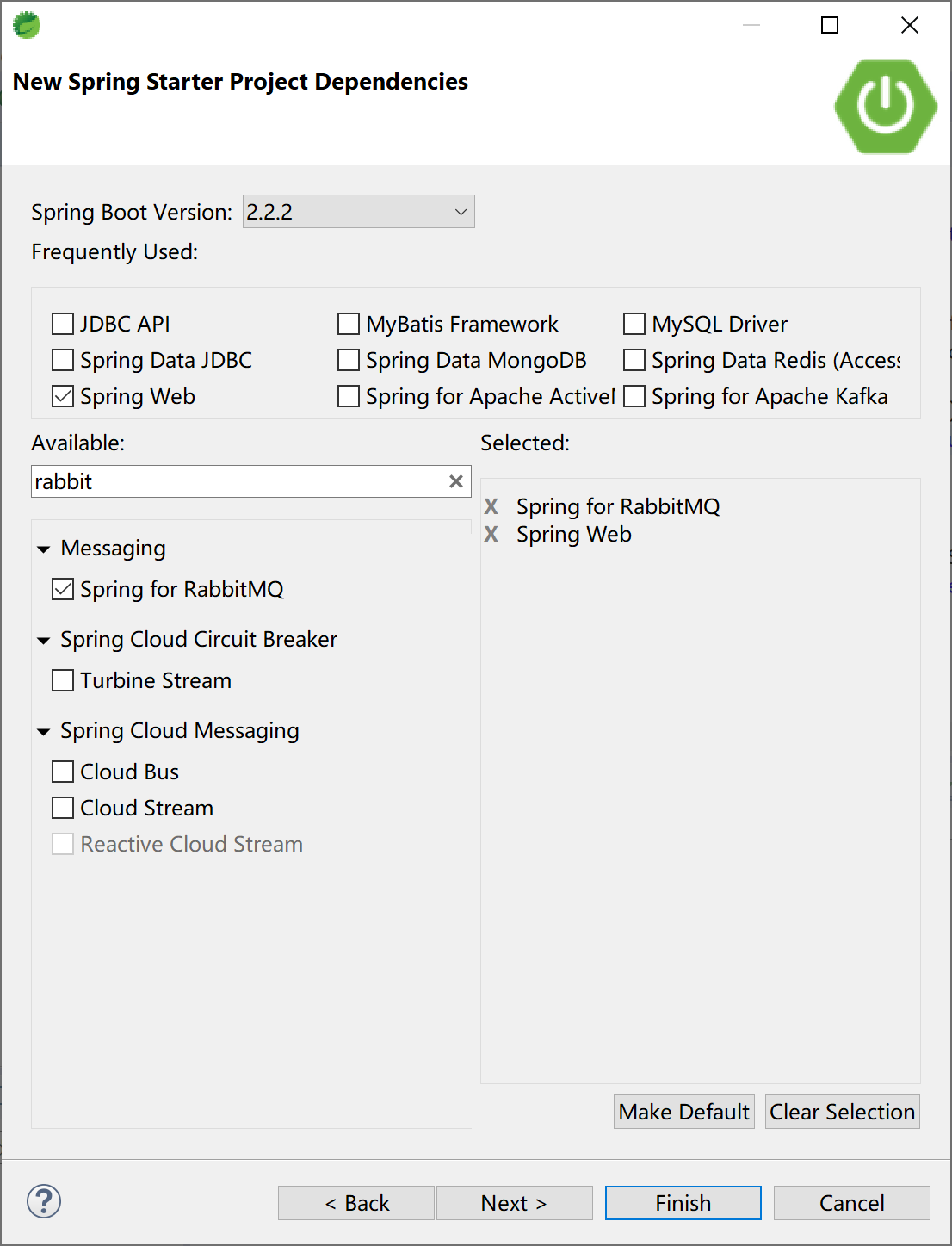Click the help question mark icon
Viewport: 952px width, 1246px height.
click(44, 1201)
